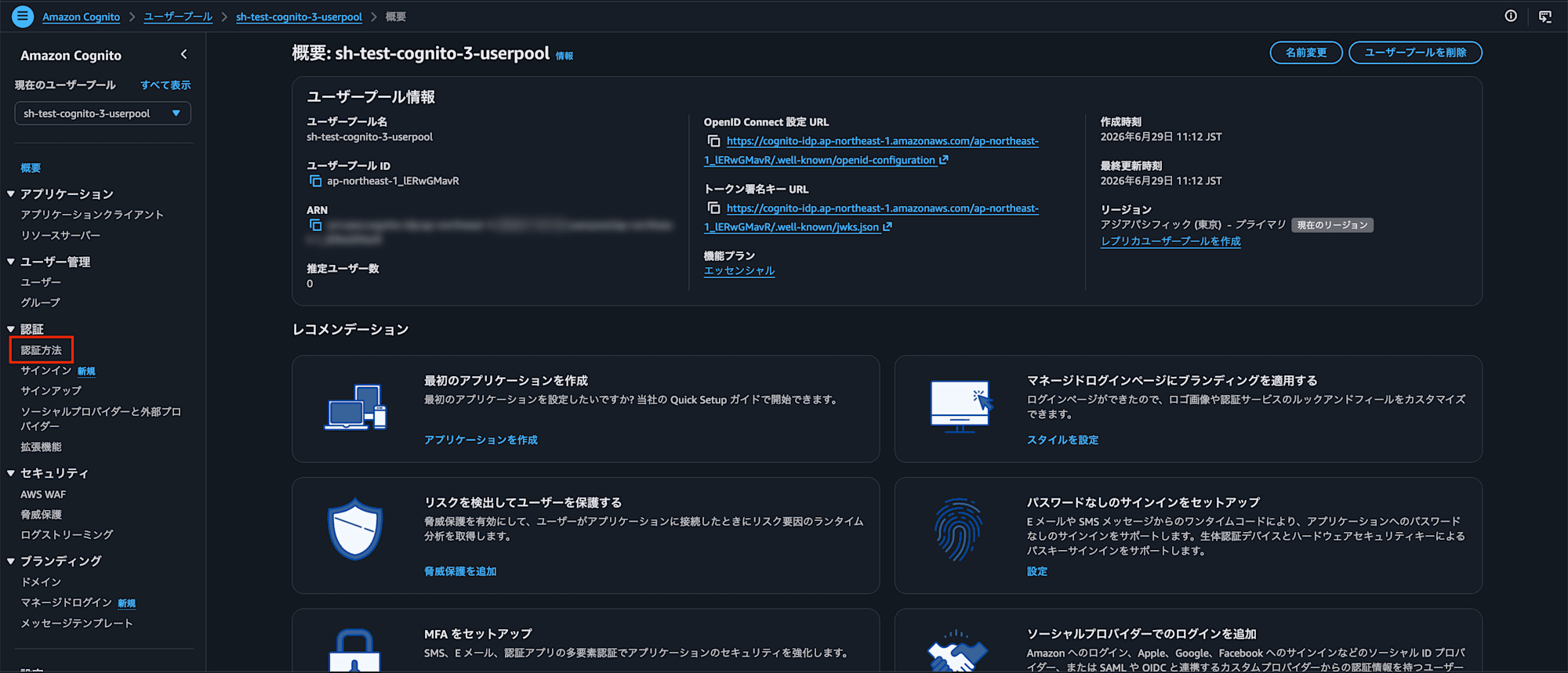
Task: Click アプリケーションを作成 link
Action: (481, 440)
